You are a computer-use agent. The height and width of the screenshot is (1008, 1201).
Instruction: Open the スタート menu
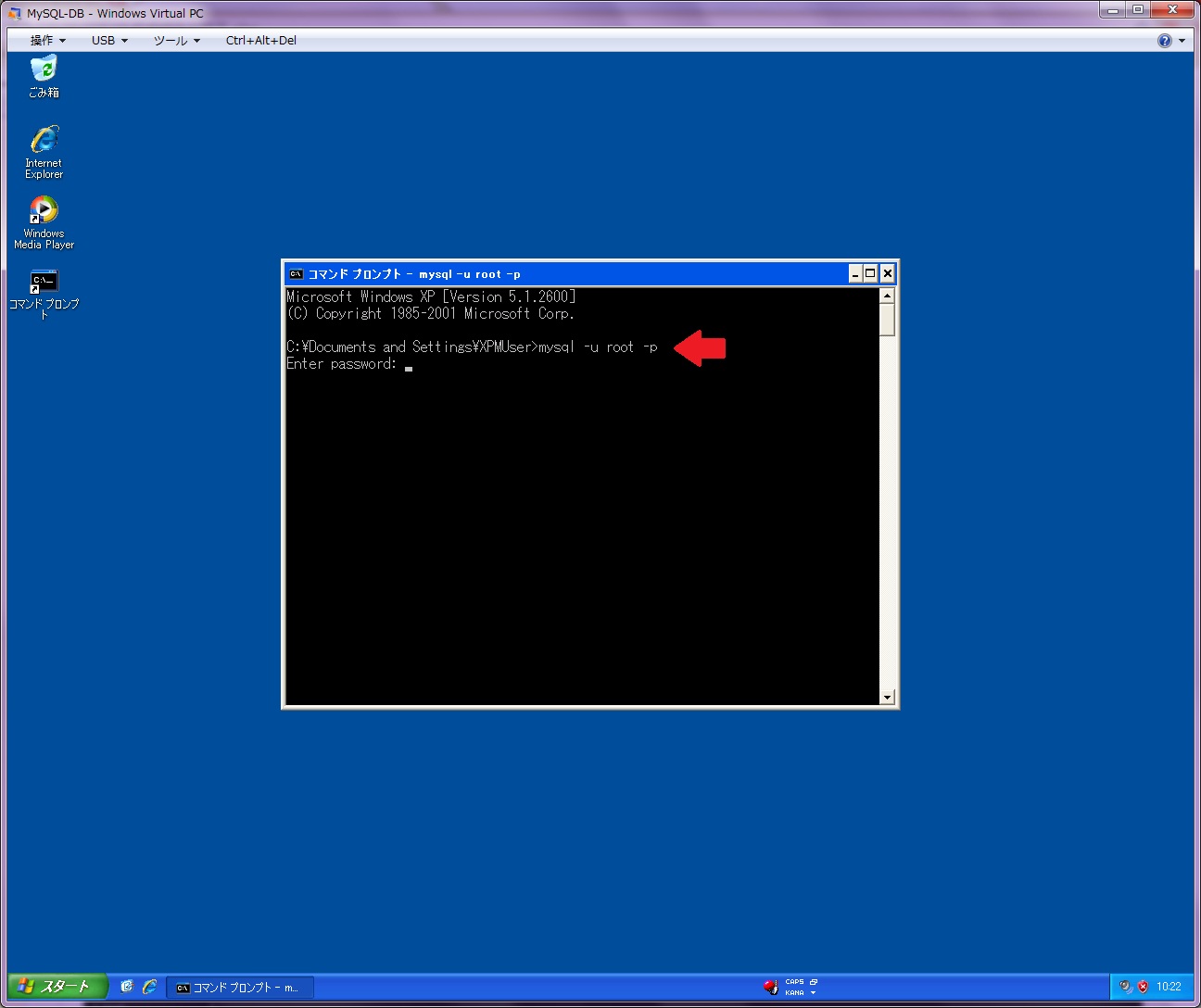(x=57, y=987)
